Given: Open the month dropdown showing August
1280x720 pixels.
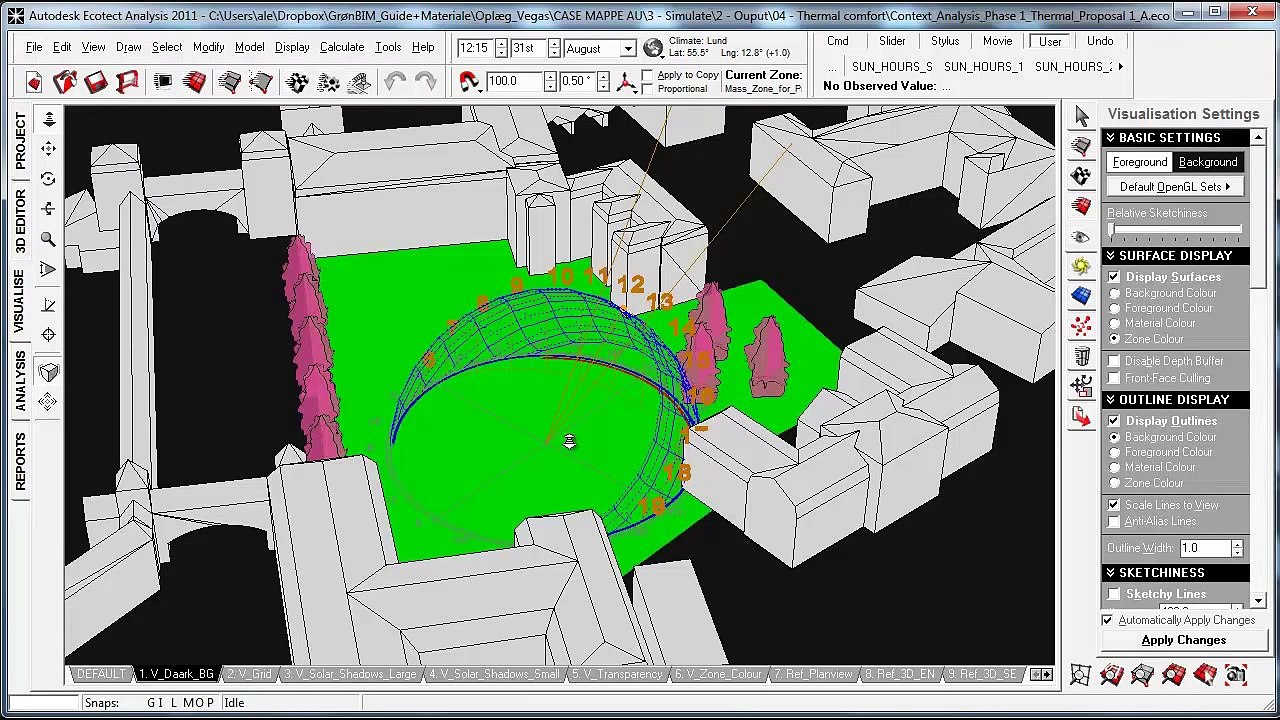Looking at the screenshot, I should (627, 49).
